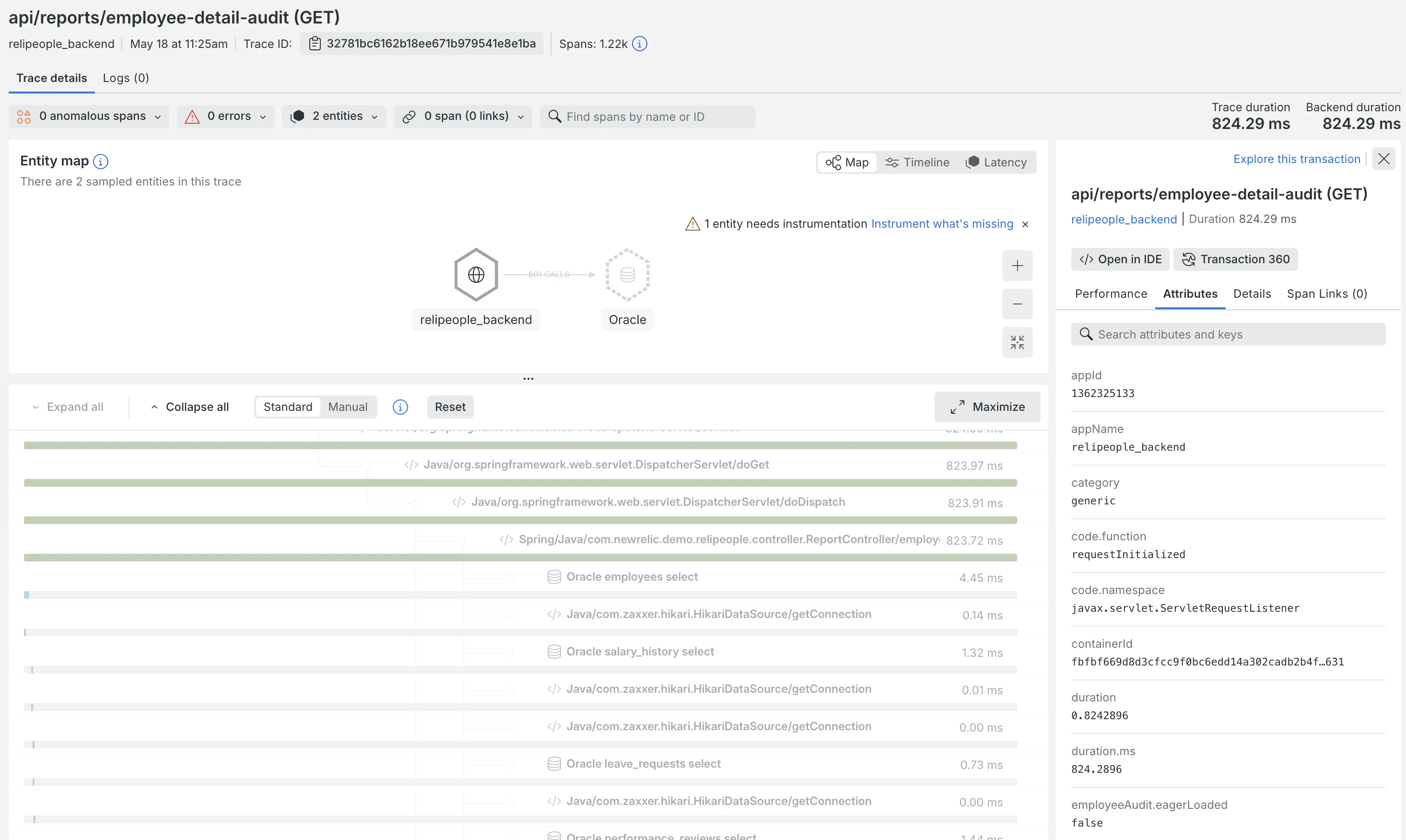The width and height of the screenshot is (1406, 840).
Task: Open the 2 entities filter dropdown
Action: point(334,116)
